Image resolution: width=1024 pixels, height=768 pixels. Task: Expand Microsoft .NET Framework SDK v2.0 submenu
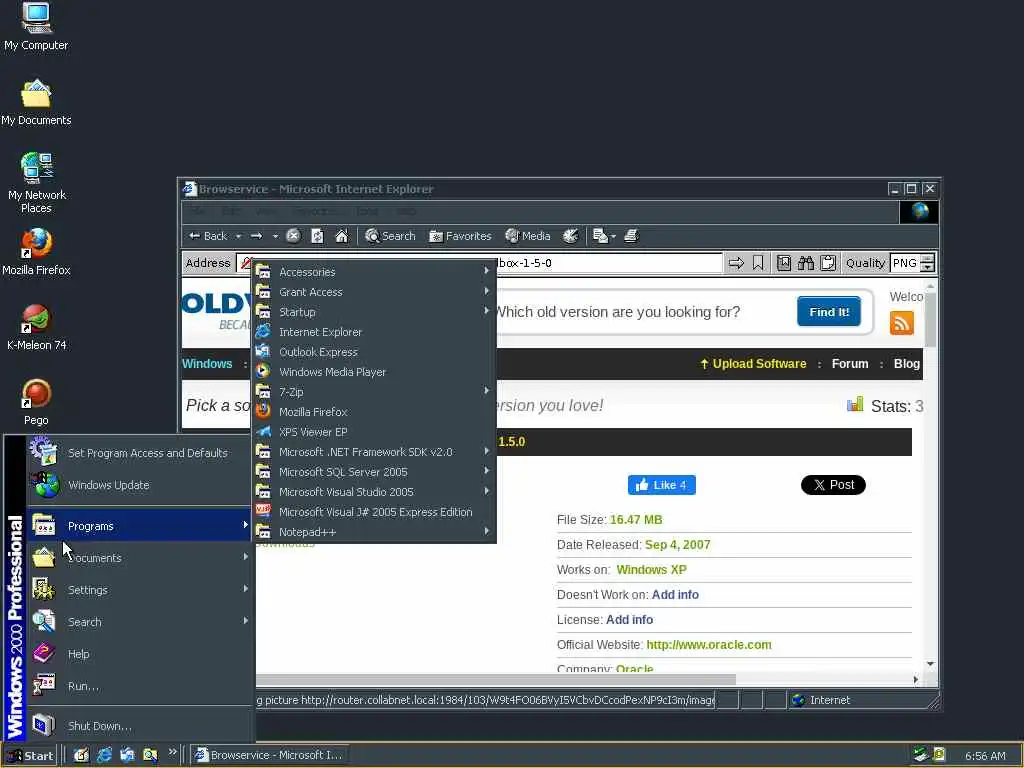[374, 452]
